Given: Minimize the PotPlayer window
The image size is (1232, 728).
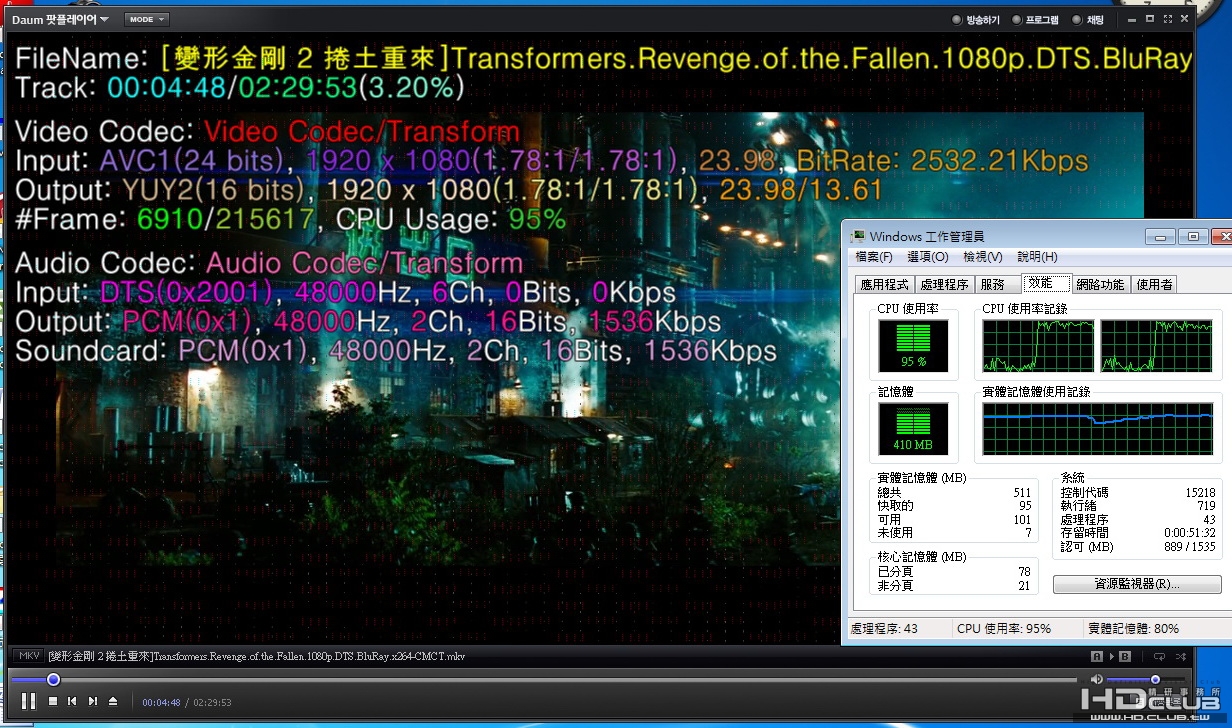Looking at the screenshot, I should 1133,19.
